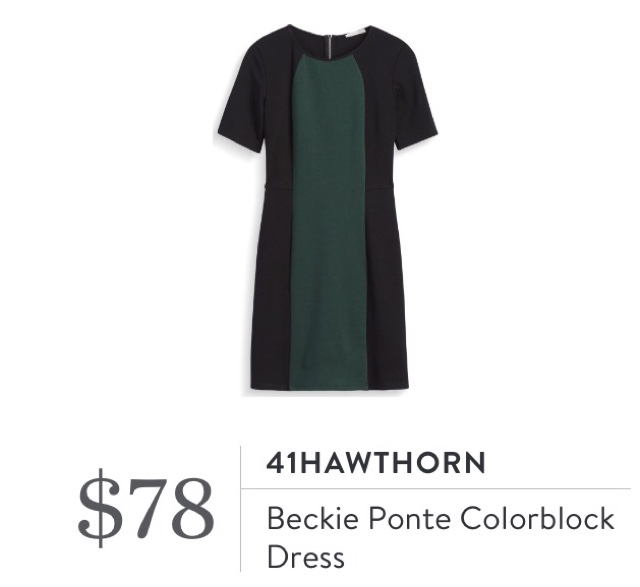Click the vertical divider beside the price
Viewport: 640px width, 587px height.
click(x=240, y=509)
